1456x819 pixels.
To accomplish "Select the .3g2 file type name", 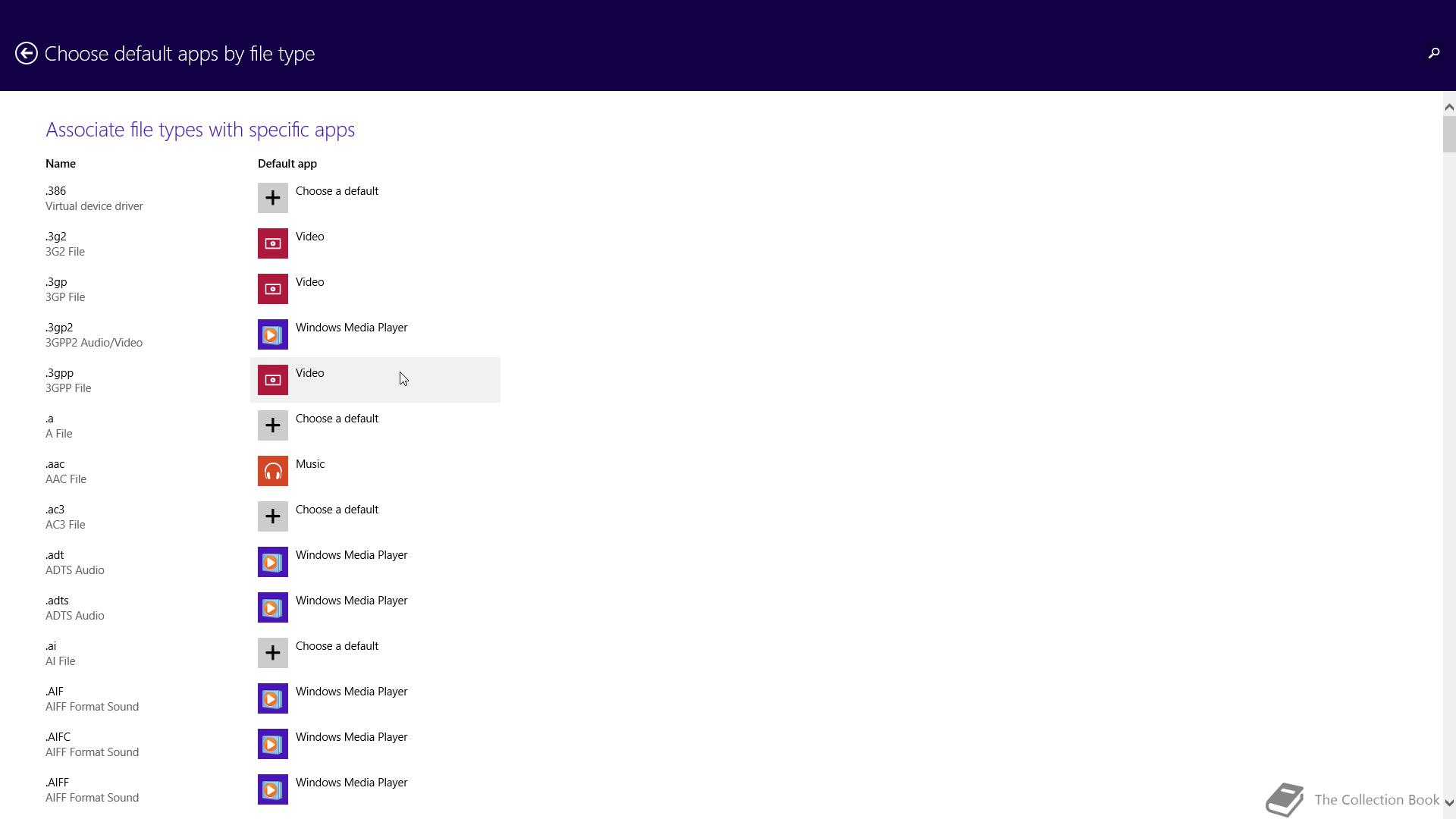I will [55, 237].
